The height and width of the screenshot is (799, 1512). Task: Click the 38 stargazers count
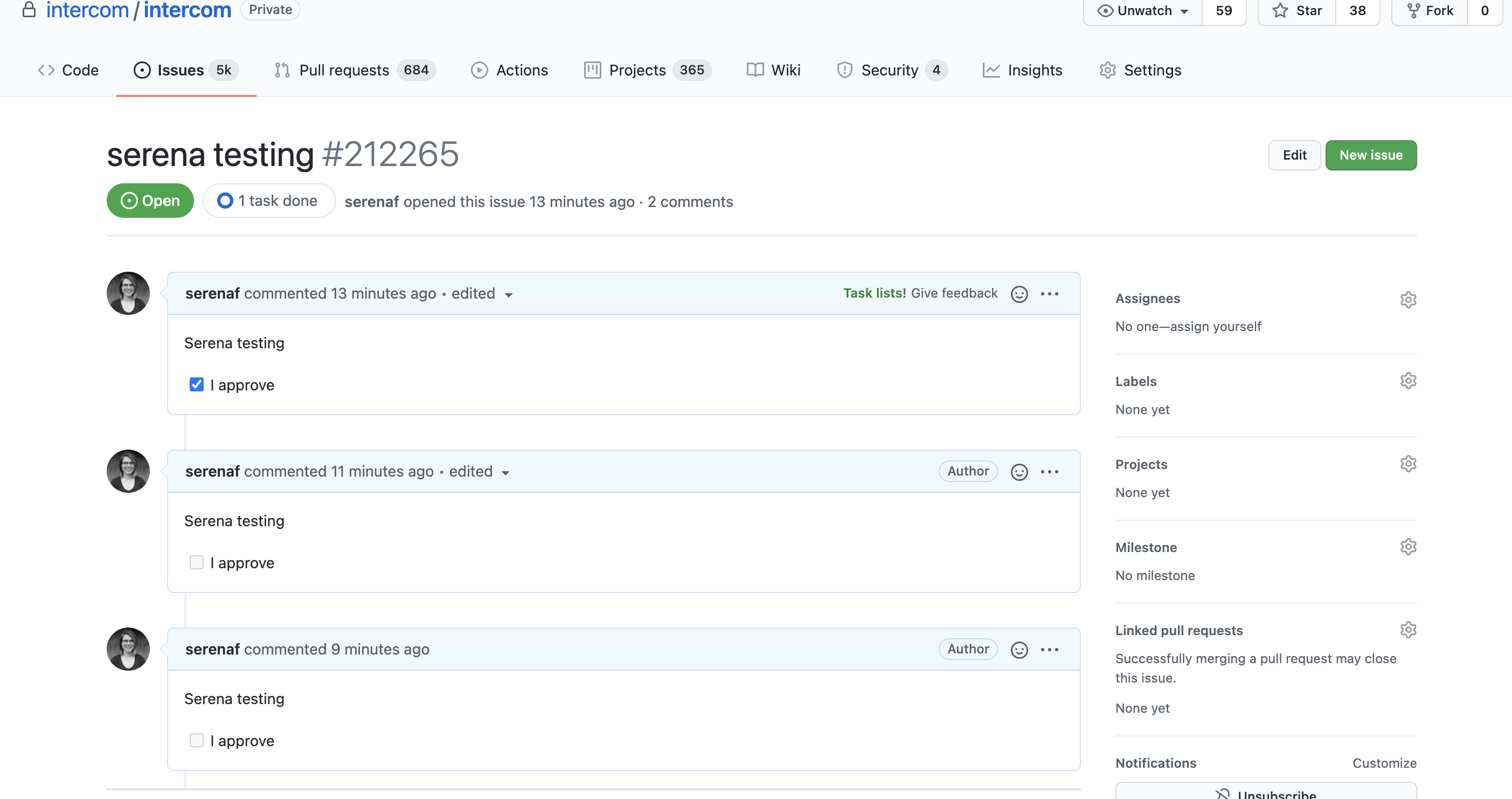tap(1357, 11)
